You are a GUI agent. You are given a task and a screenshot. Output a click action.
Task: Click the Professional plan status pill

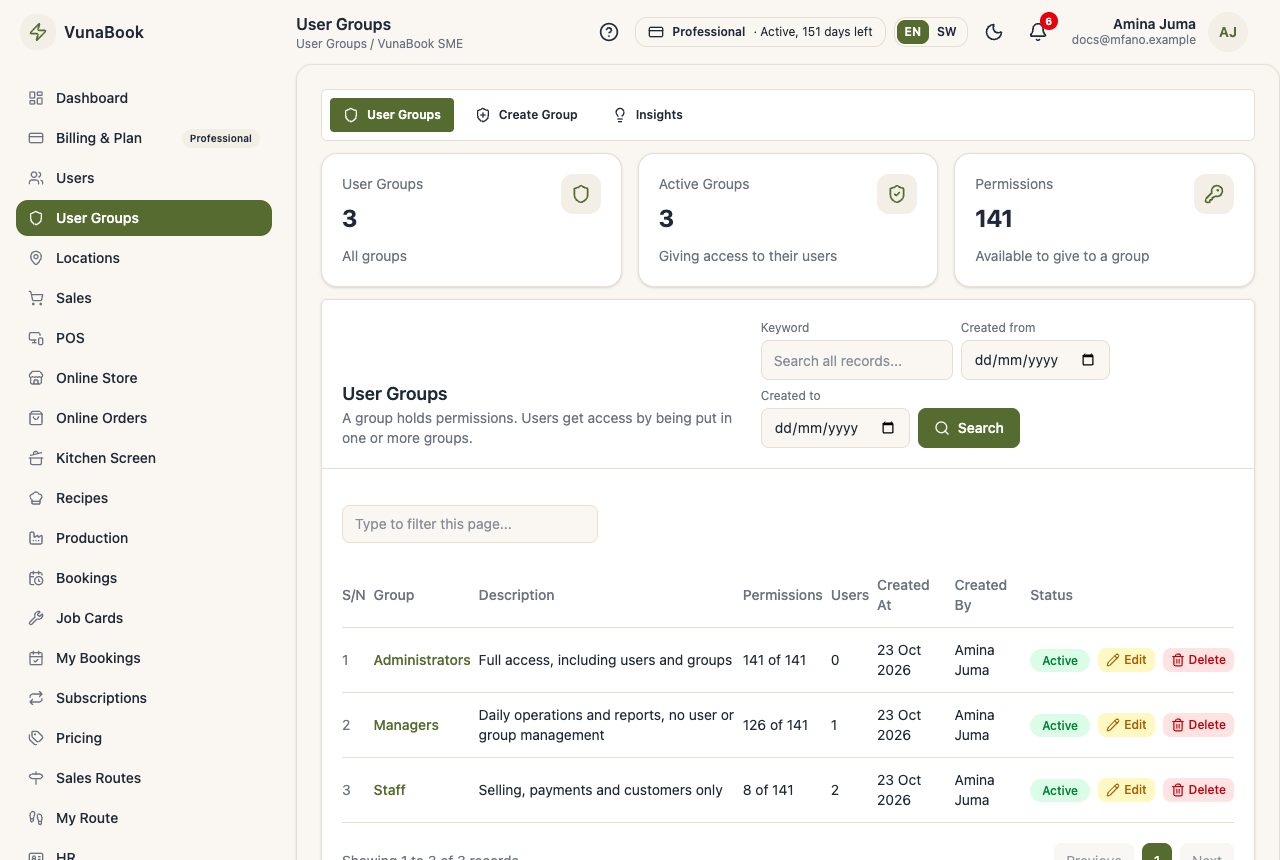pyautogui.click(x=760, y=32)
